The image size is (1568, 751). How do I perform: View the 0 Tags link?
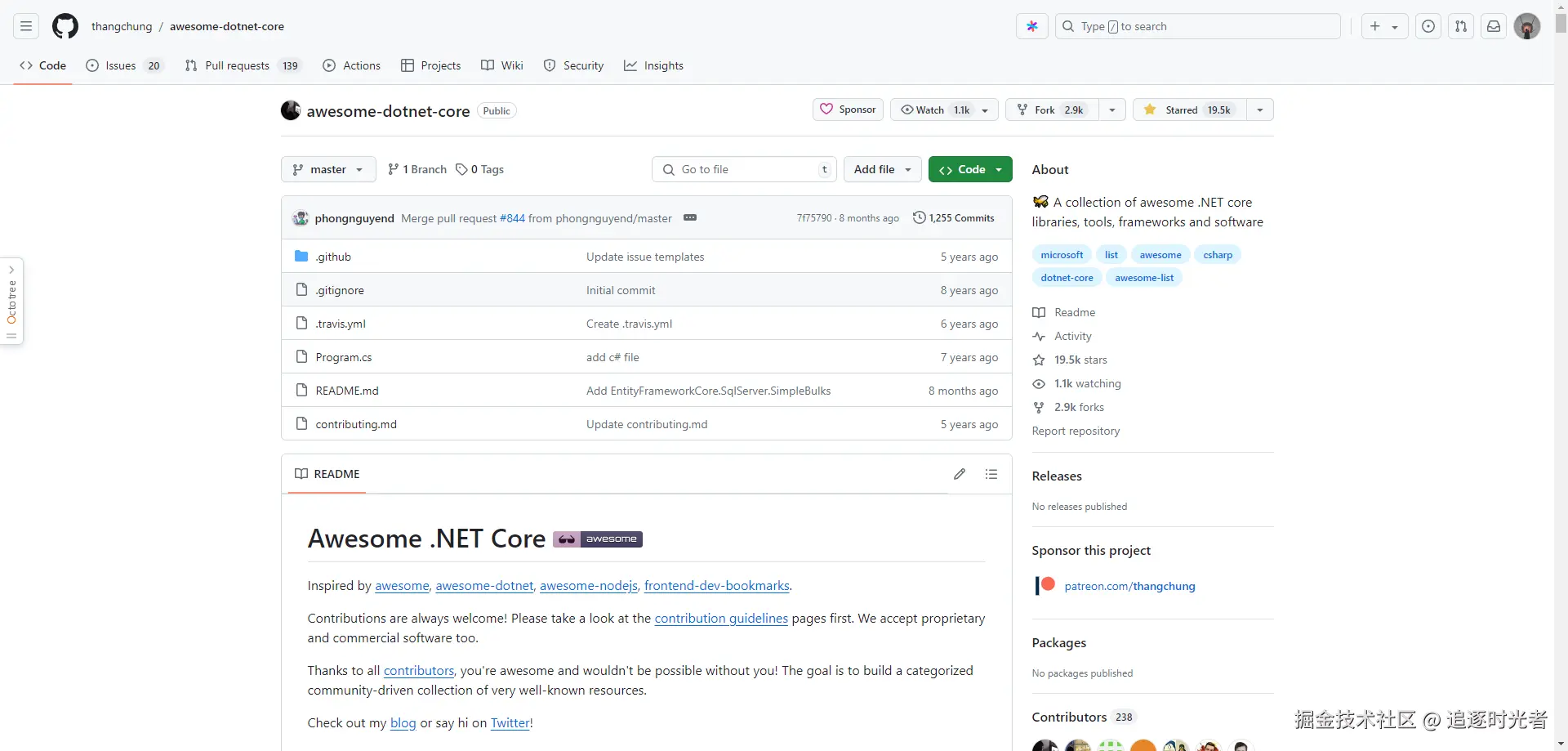(479, 169)
